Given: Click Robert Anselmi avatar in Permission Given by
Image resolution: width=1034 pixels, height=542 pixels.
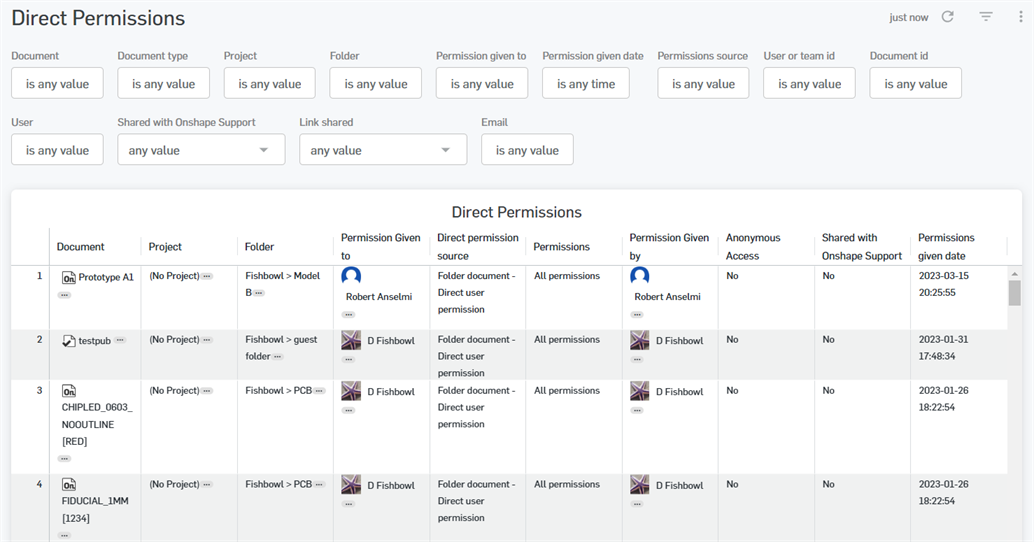Looking at the screenshot, I should 640,276.
